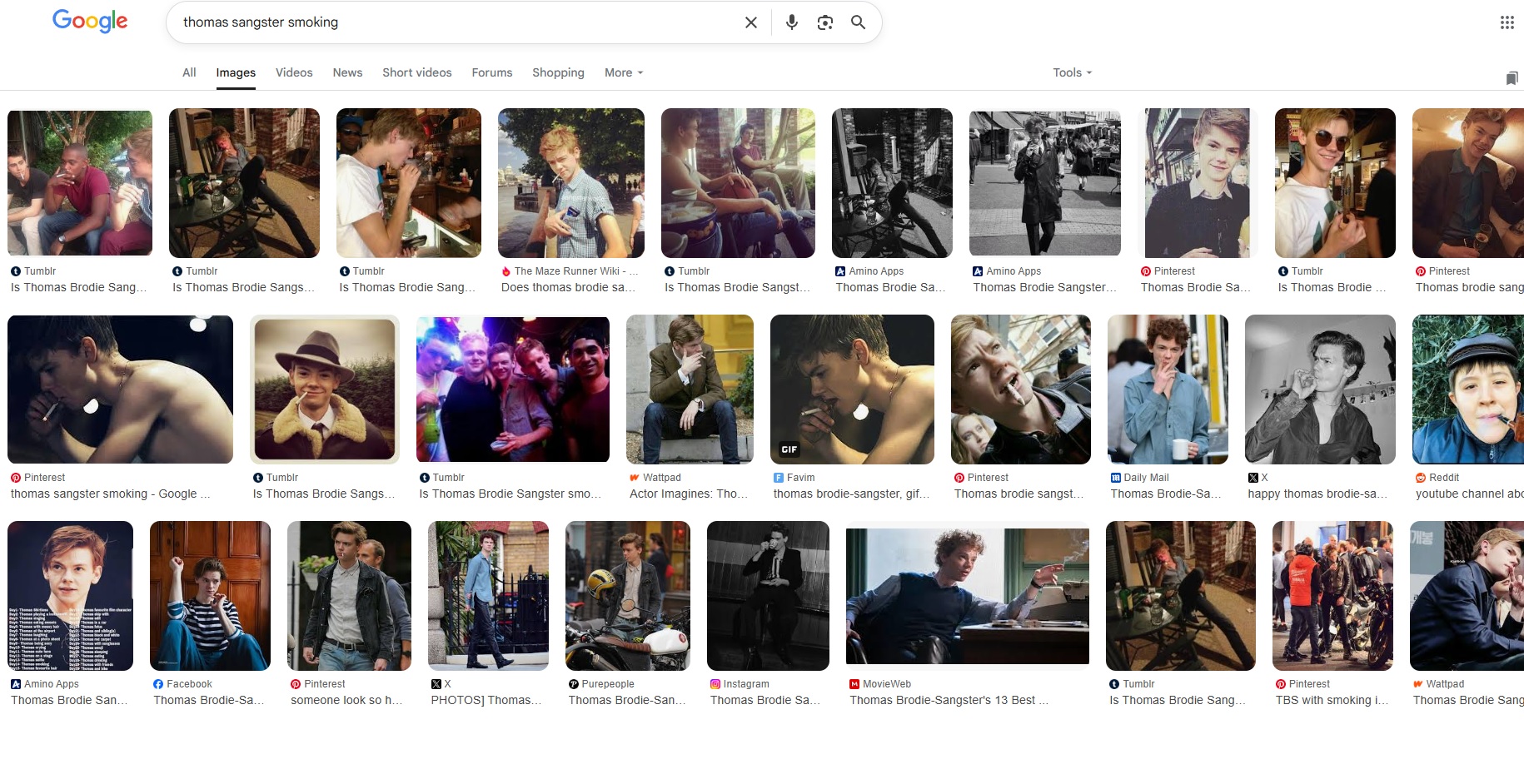Open 'Does thomas brodie sa...' result title
This screenshot has width=1524, height=784.
click(568, 287)
